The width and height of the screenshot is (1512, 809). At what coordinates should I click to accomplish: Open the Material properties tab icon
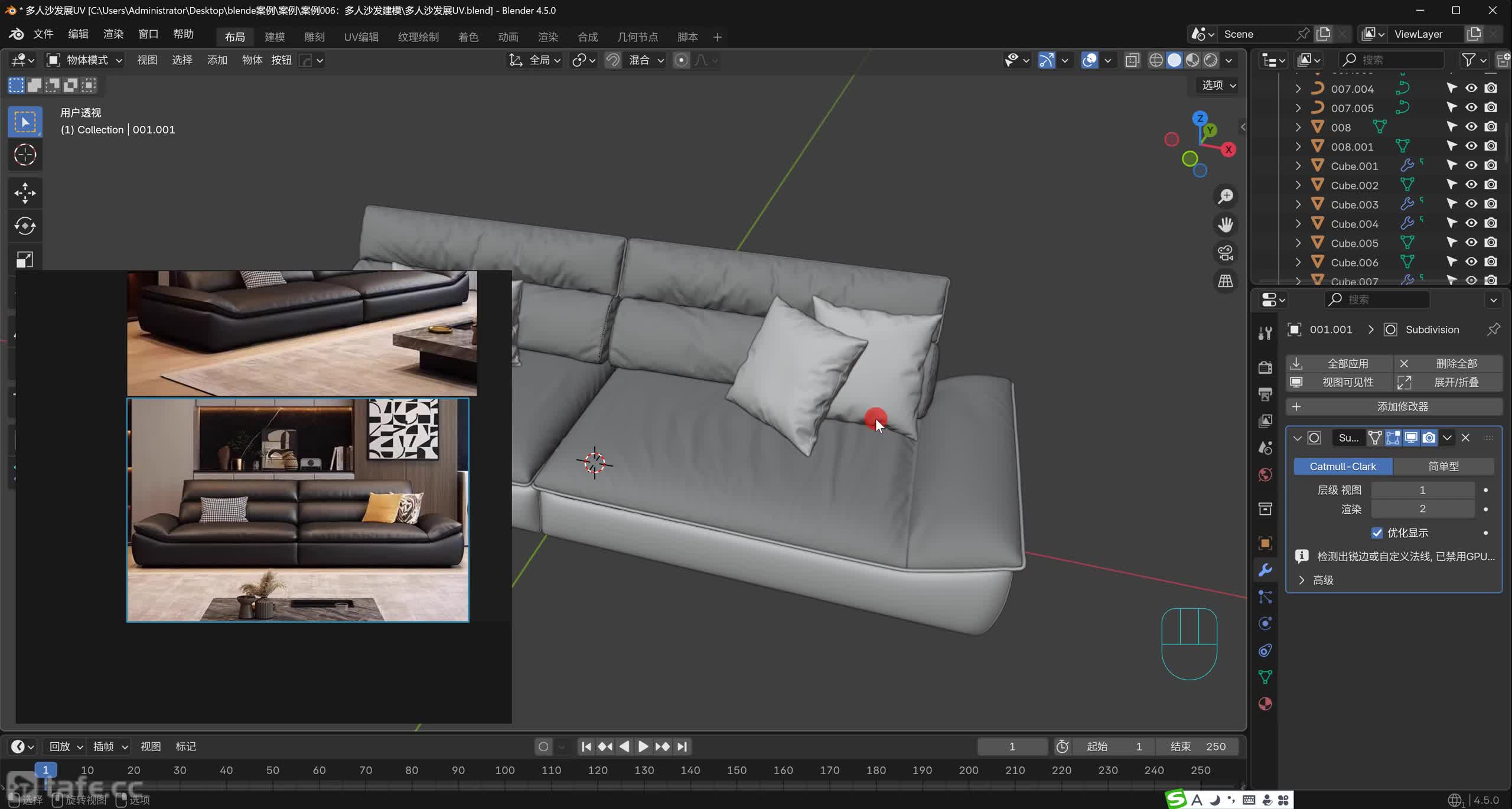pos(1265,704)
